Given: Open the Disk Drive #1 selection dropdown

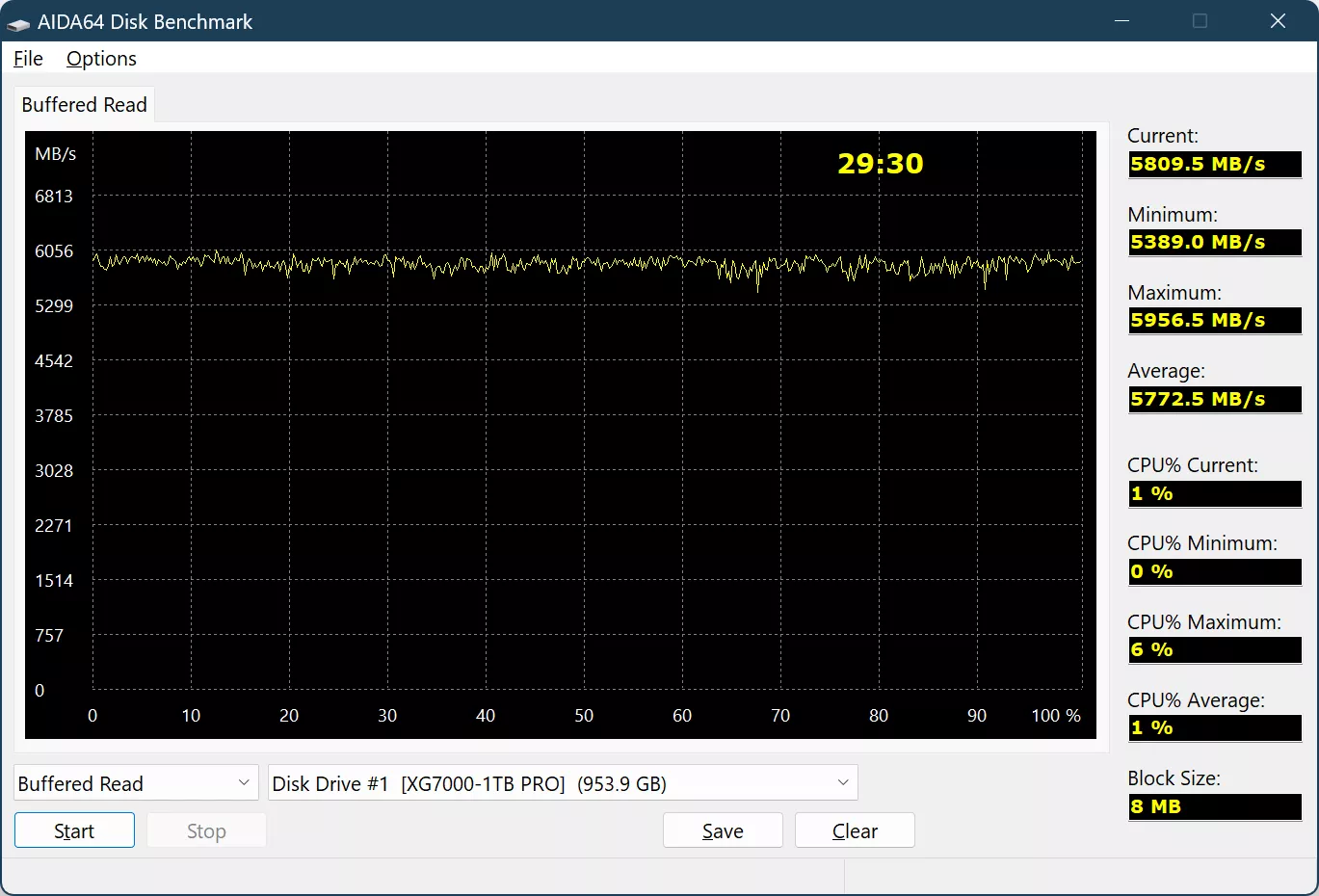Looking at the screenshot, I should [563, 783].
